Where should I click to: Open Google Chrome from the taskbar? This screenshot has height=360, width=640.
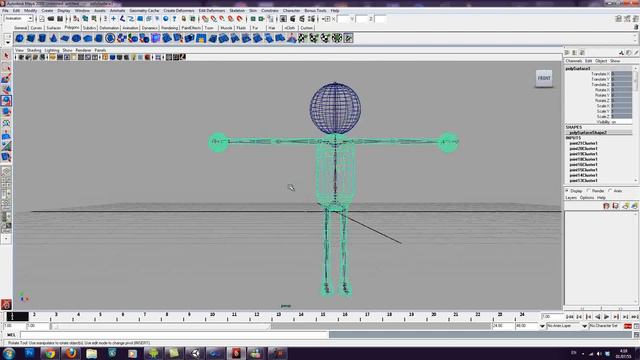tap(50, 353)
